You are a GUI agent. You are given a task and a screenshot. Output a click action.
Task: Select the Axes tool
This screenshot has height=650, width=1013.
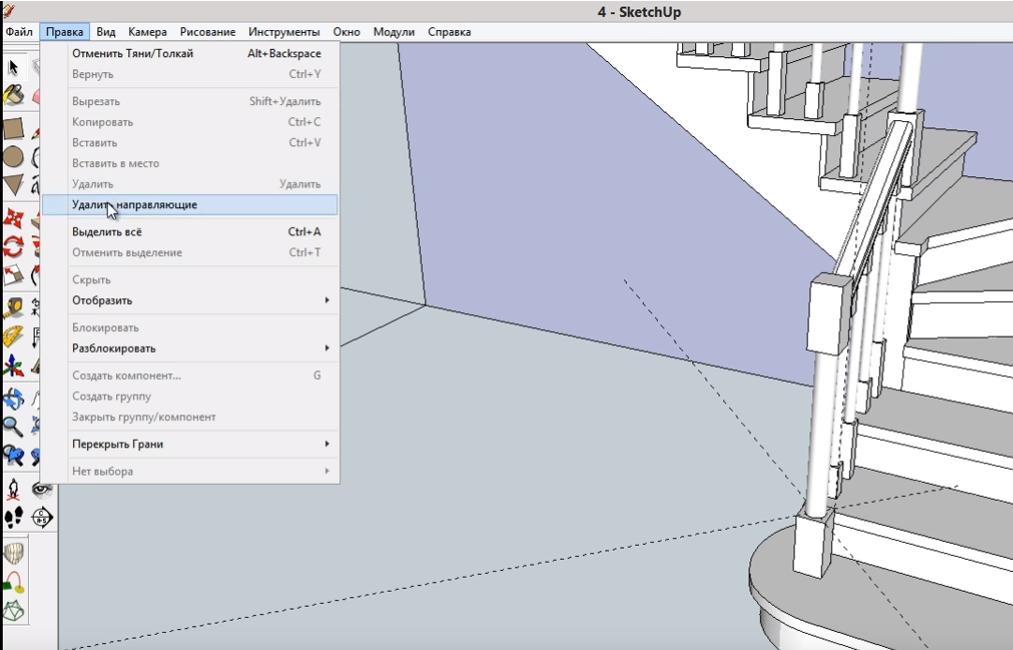pos(13,365)
